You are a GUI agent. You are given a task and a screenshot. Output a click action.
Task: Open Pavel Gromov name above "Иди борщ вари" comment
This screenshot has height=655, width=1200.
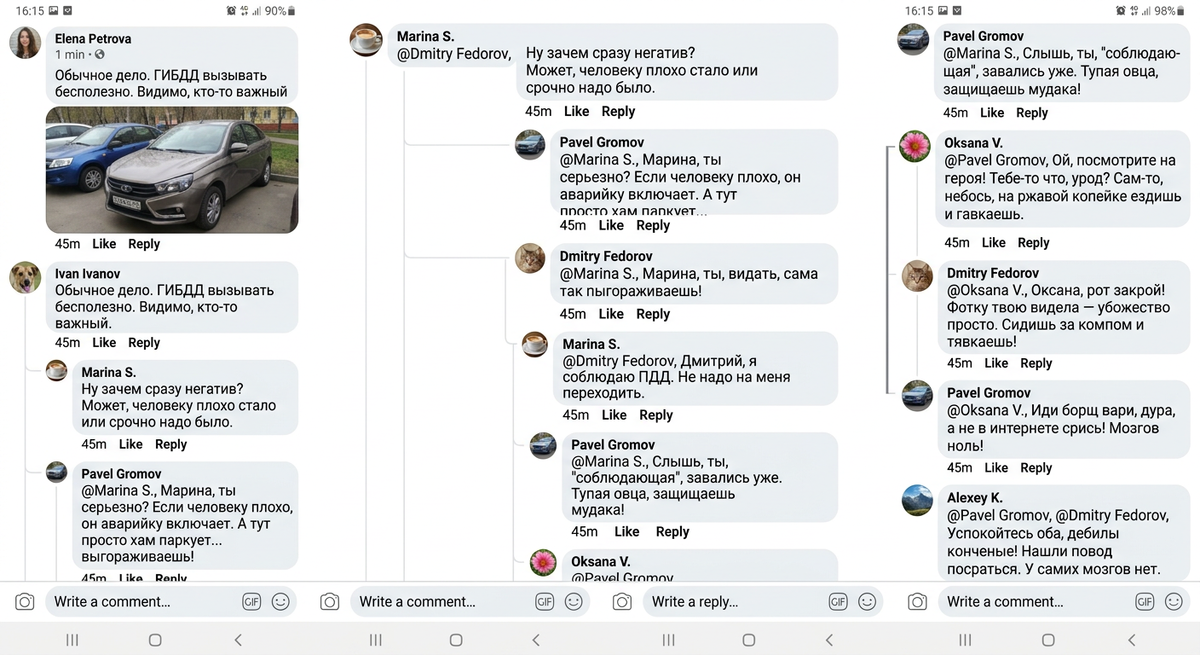click(x=989, y=393)
